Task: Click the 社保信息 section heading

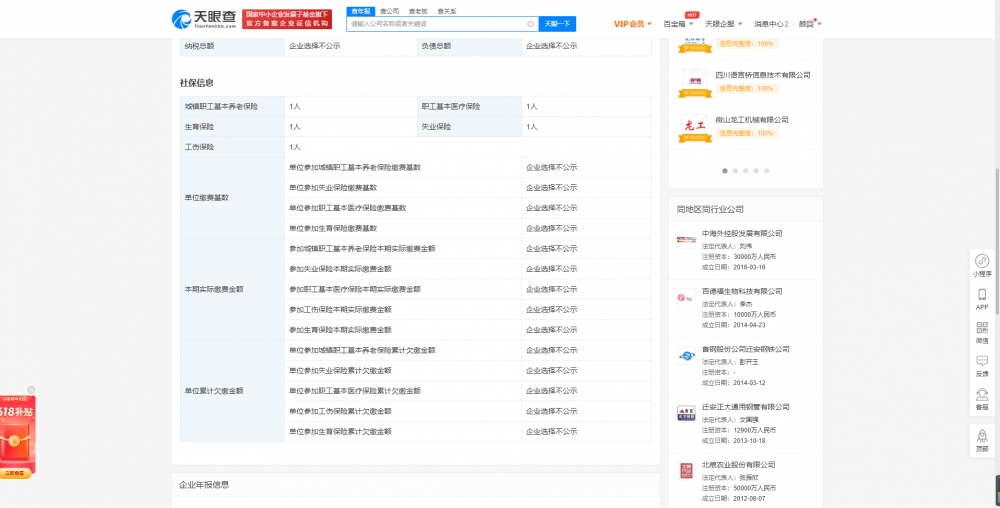Action: 196,83
